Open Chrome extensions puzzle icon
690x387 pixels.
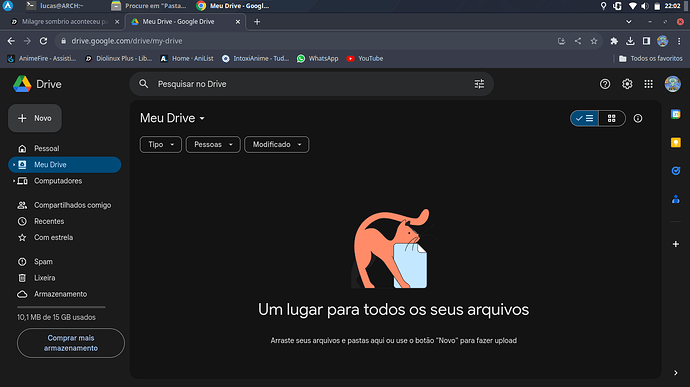click(613, 41)
